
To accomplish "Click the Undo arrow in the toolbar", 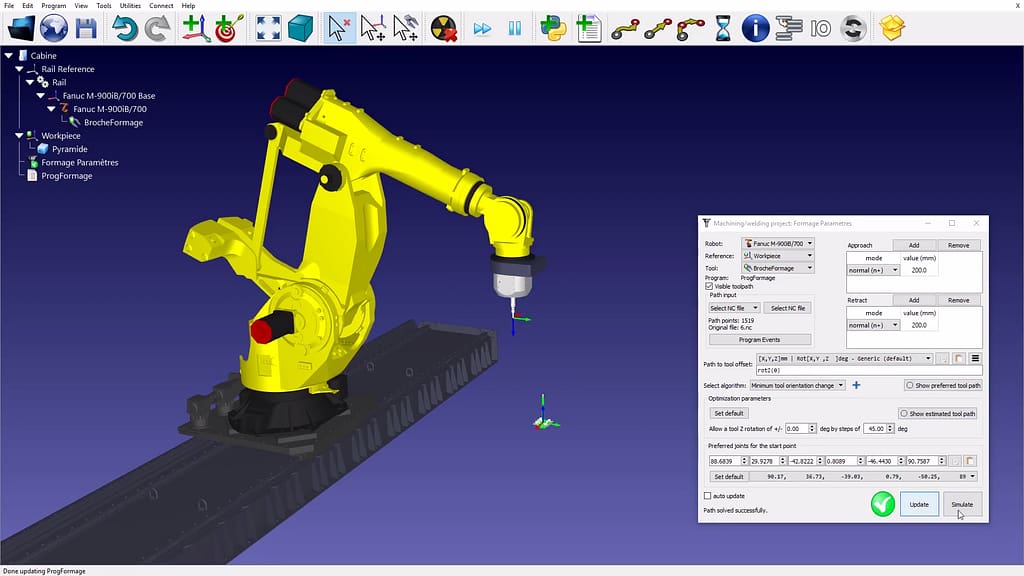I will 125,28.
